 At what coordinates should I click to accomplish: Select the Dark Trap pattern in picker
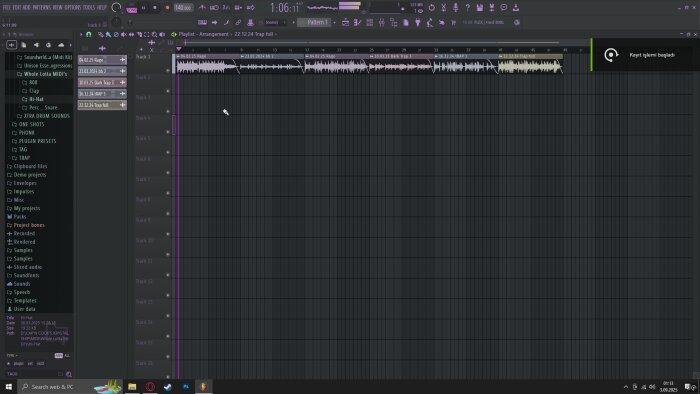pyautogui.click(x=102, y=83)
